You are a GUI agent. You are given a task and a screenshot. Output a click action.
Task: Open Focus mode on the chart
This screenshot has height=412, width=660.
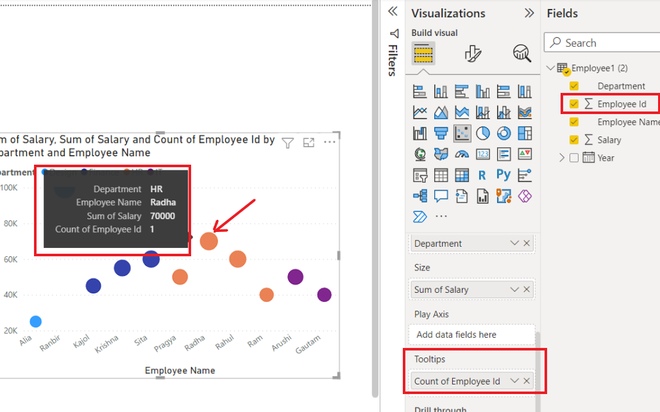[x=309, y=143]
